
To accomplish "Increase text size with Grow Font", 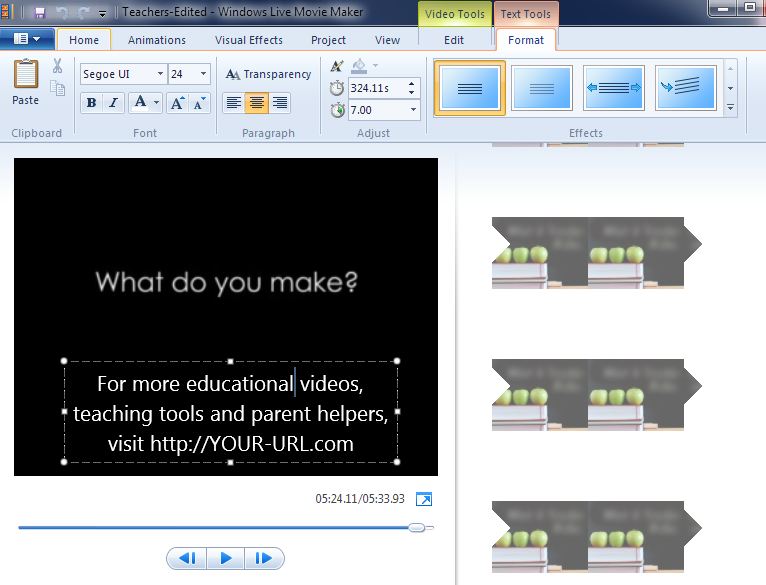I will [x=177, y=102].
